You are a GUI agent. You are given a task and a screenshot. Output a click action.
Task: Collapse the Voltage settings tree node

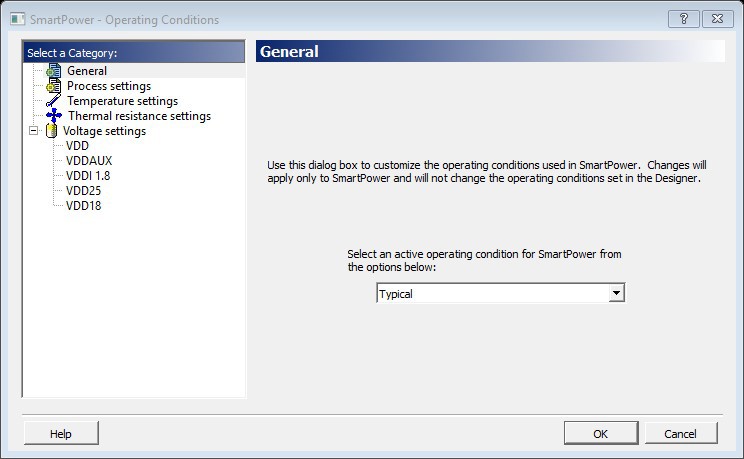35,131
